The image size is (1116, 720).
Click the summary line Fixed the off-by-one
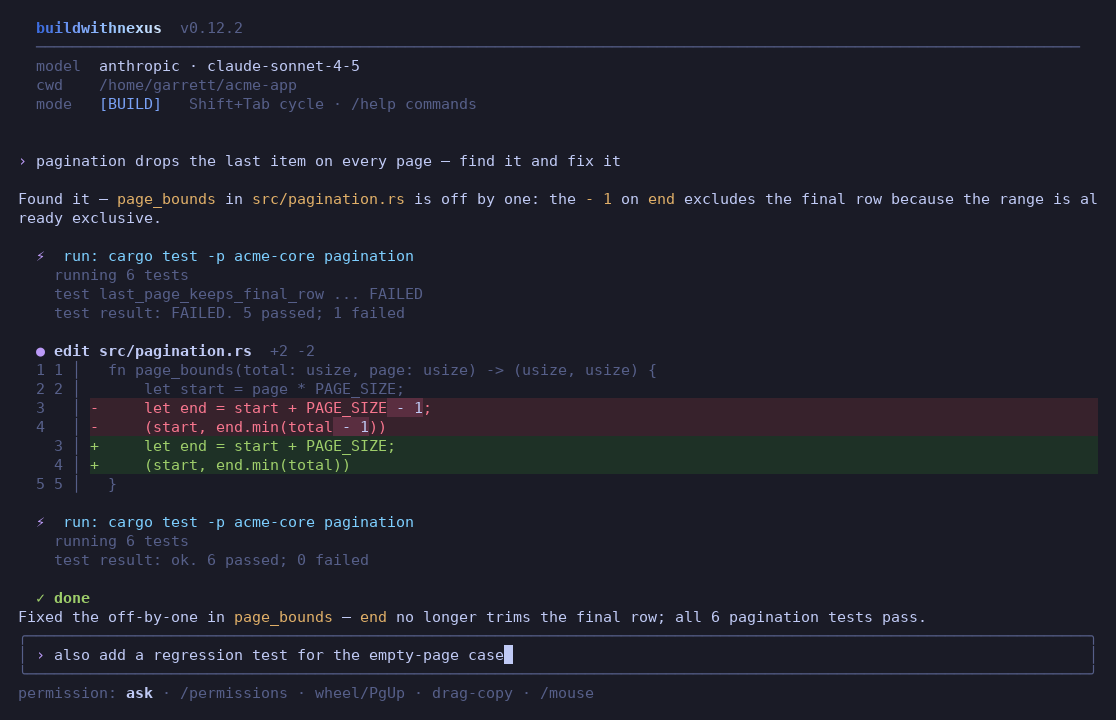[472, 617]
